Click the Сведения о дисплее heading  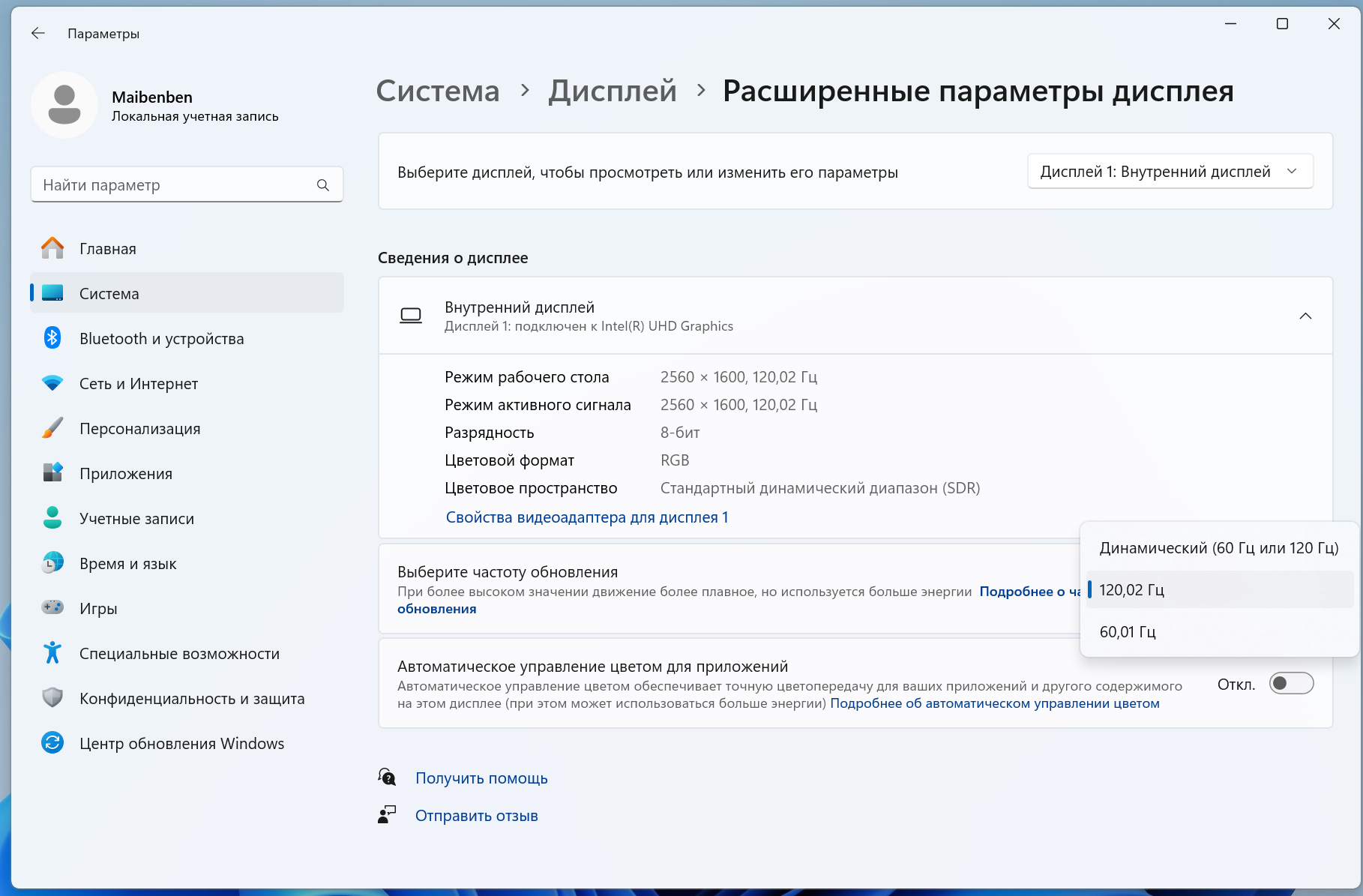click(453, 258)
